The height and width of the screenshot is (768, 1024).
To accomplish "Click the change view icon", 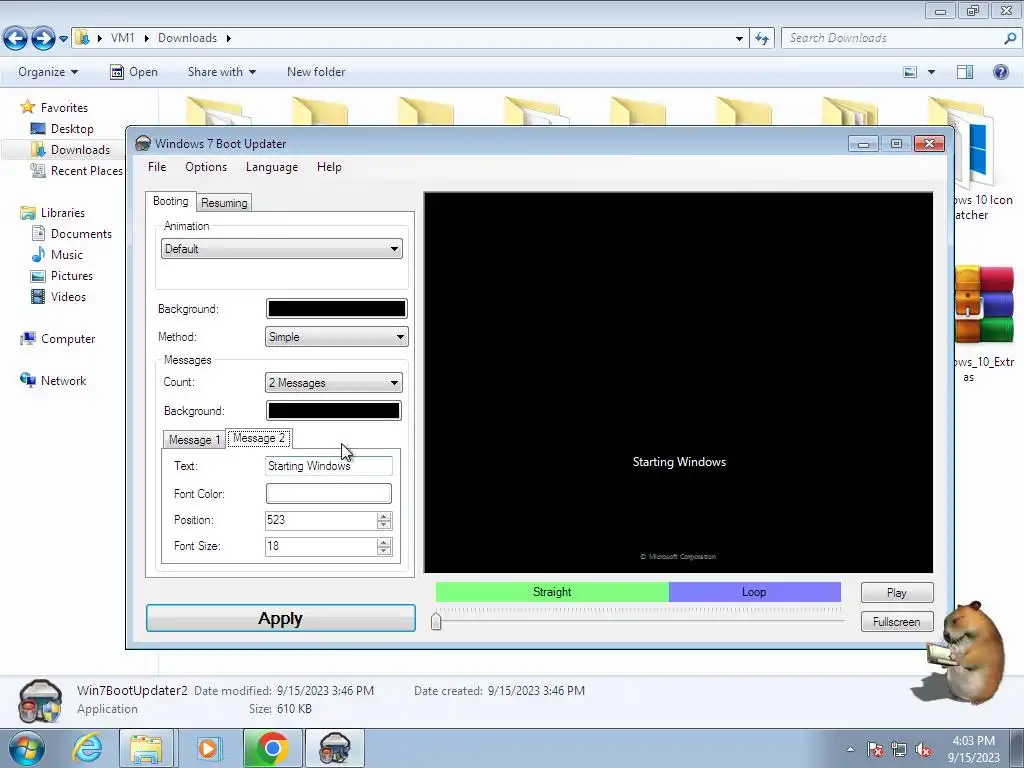I will point(910,72).
